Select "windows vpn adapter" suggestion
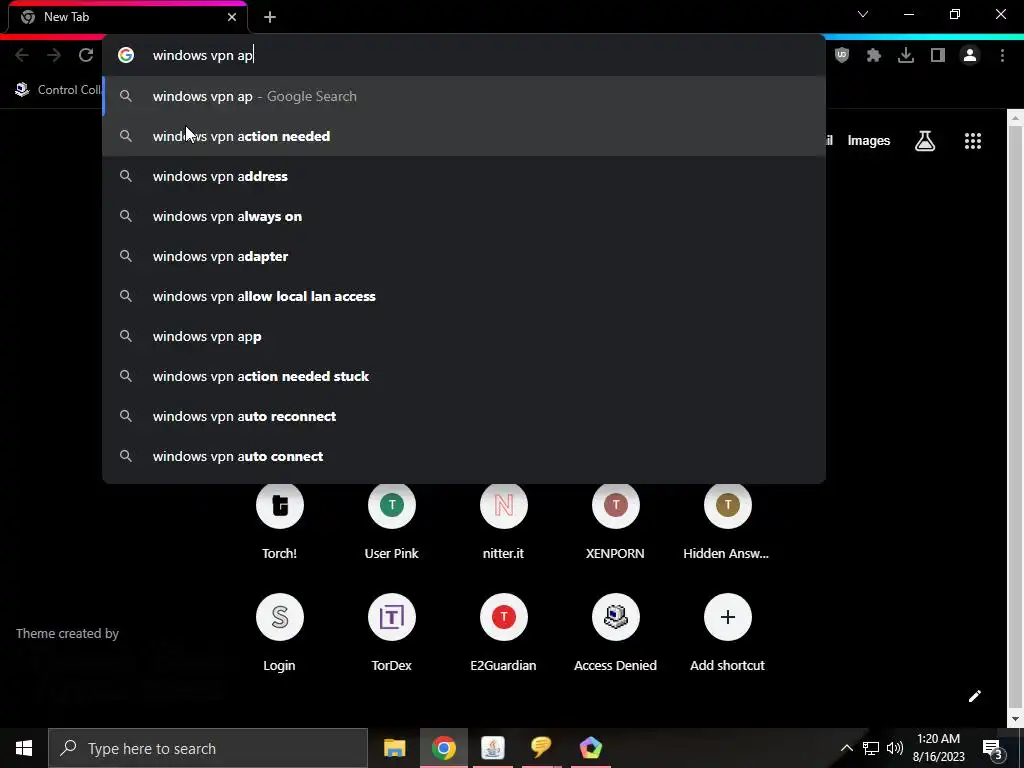Viewport: 1024px width, 768px height. coord(464,256)
